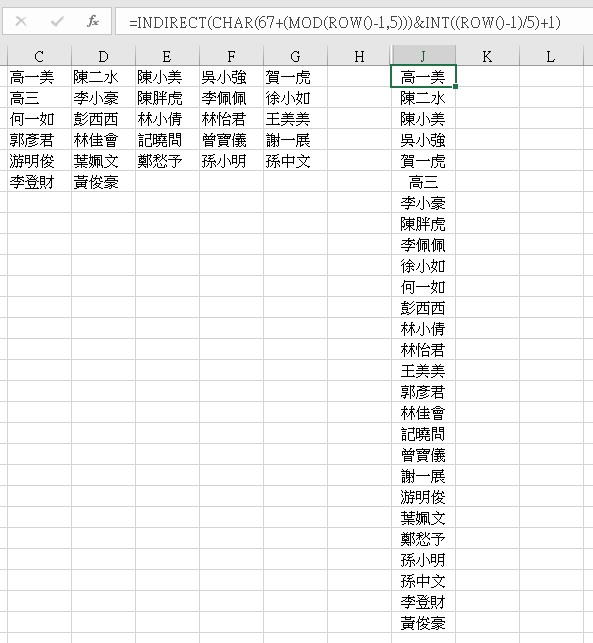Click inside the INDIRECT formula bar text
This screenshot has width=593, height=643.
(x=344, y=22)
